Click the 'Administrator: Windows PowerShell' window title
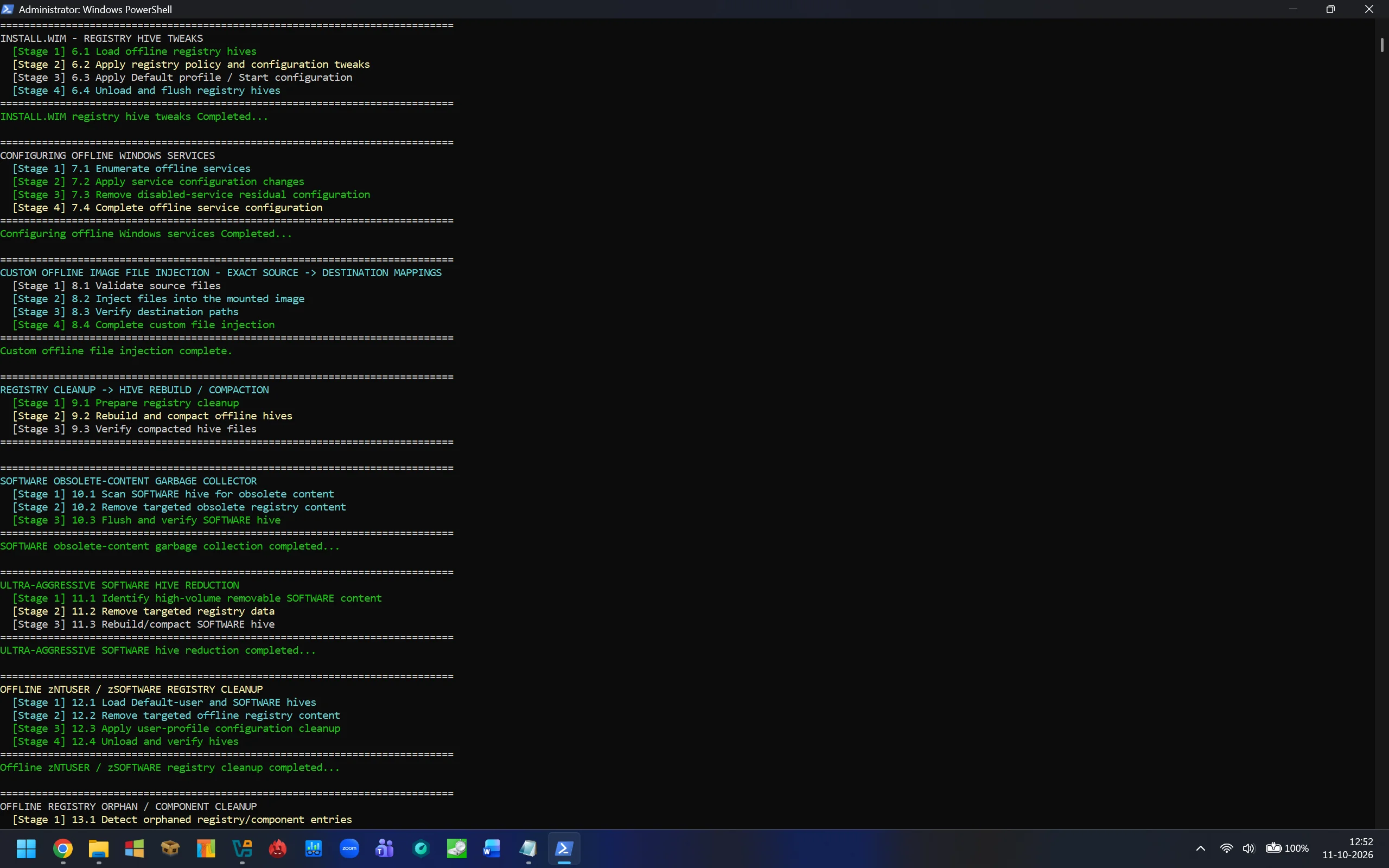This screenshot has width=1389, height=868. click(x=95, y=9)
